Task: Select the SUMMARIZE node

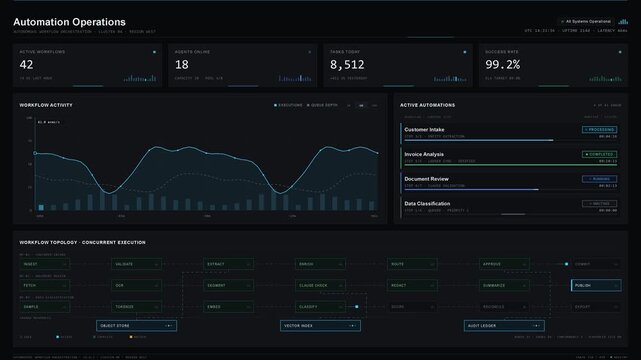Action: click(504, 285)
